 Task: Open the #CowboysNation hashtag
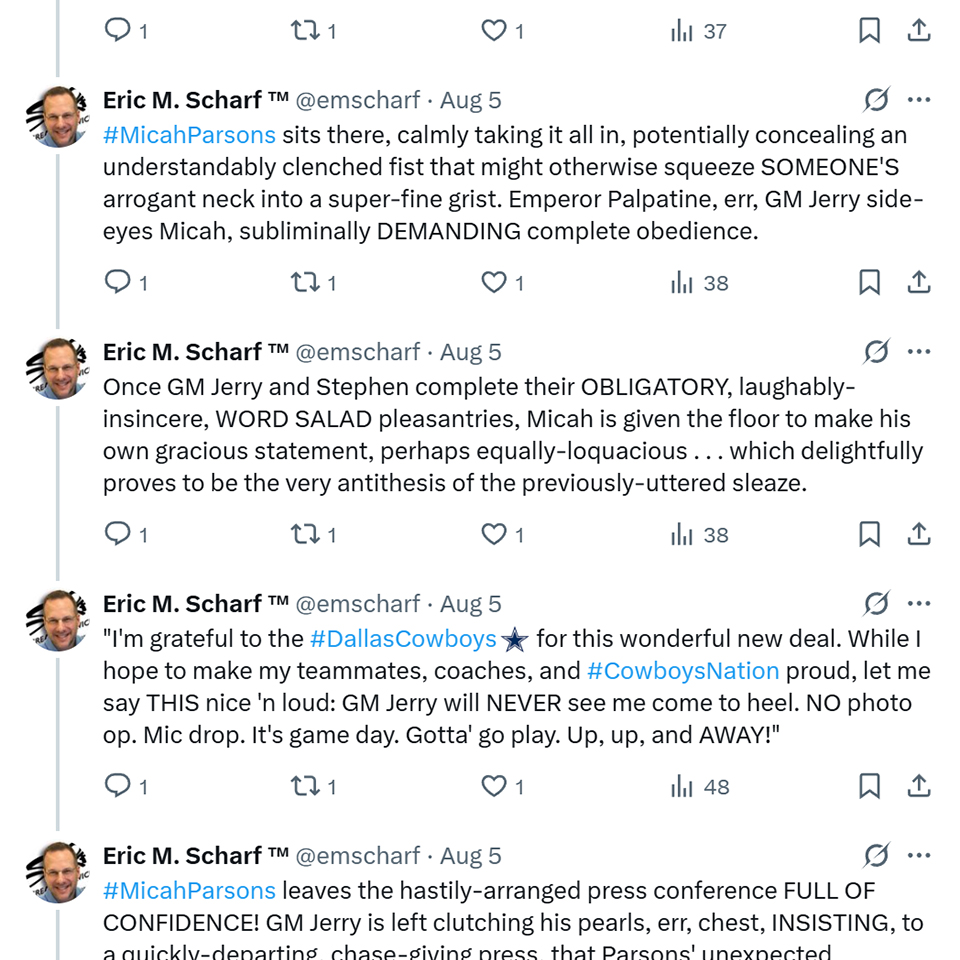(x=683, y=670)
